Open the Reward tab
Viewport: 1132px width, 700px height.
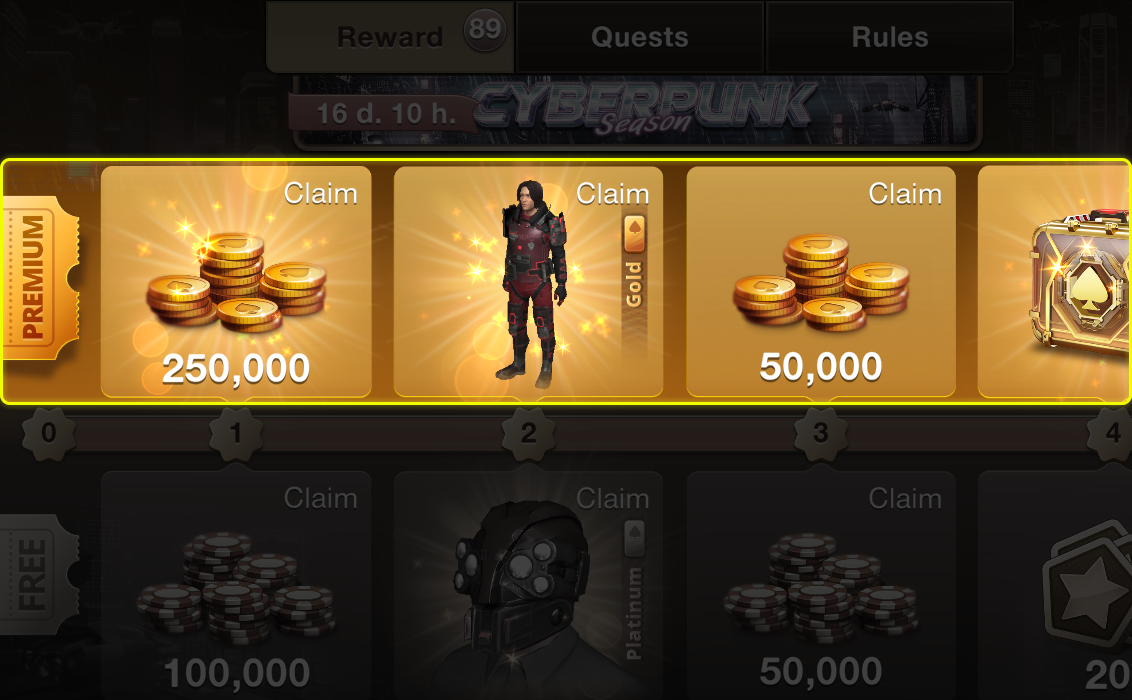click(x=390, y=36)
